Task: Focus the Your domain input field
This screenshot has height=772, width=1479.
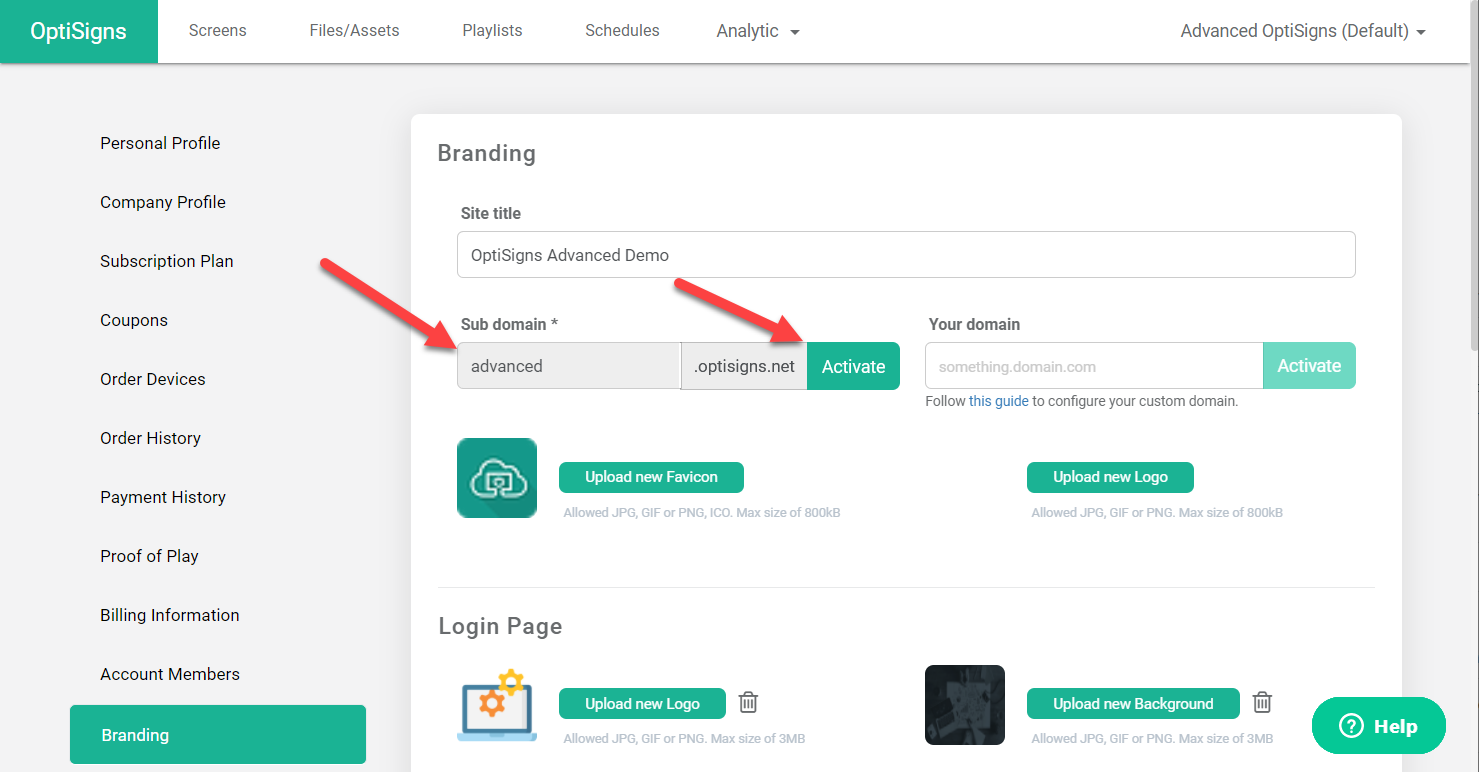Action: [1094, 366]
